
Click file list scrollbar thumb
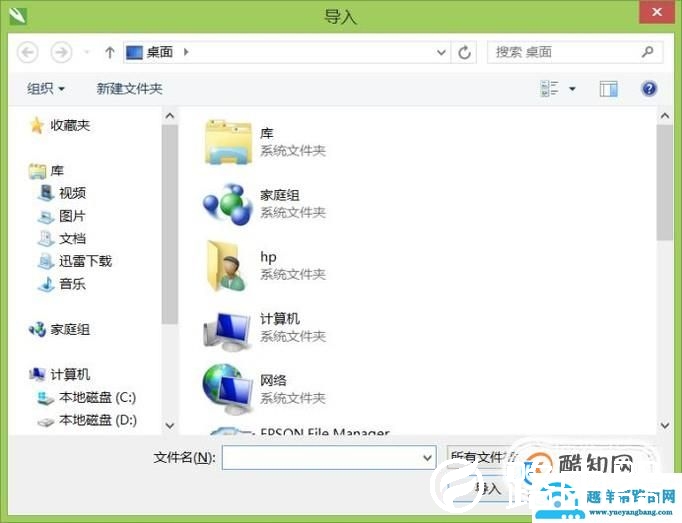point(665,182)
